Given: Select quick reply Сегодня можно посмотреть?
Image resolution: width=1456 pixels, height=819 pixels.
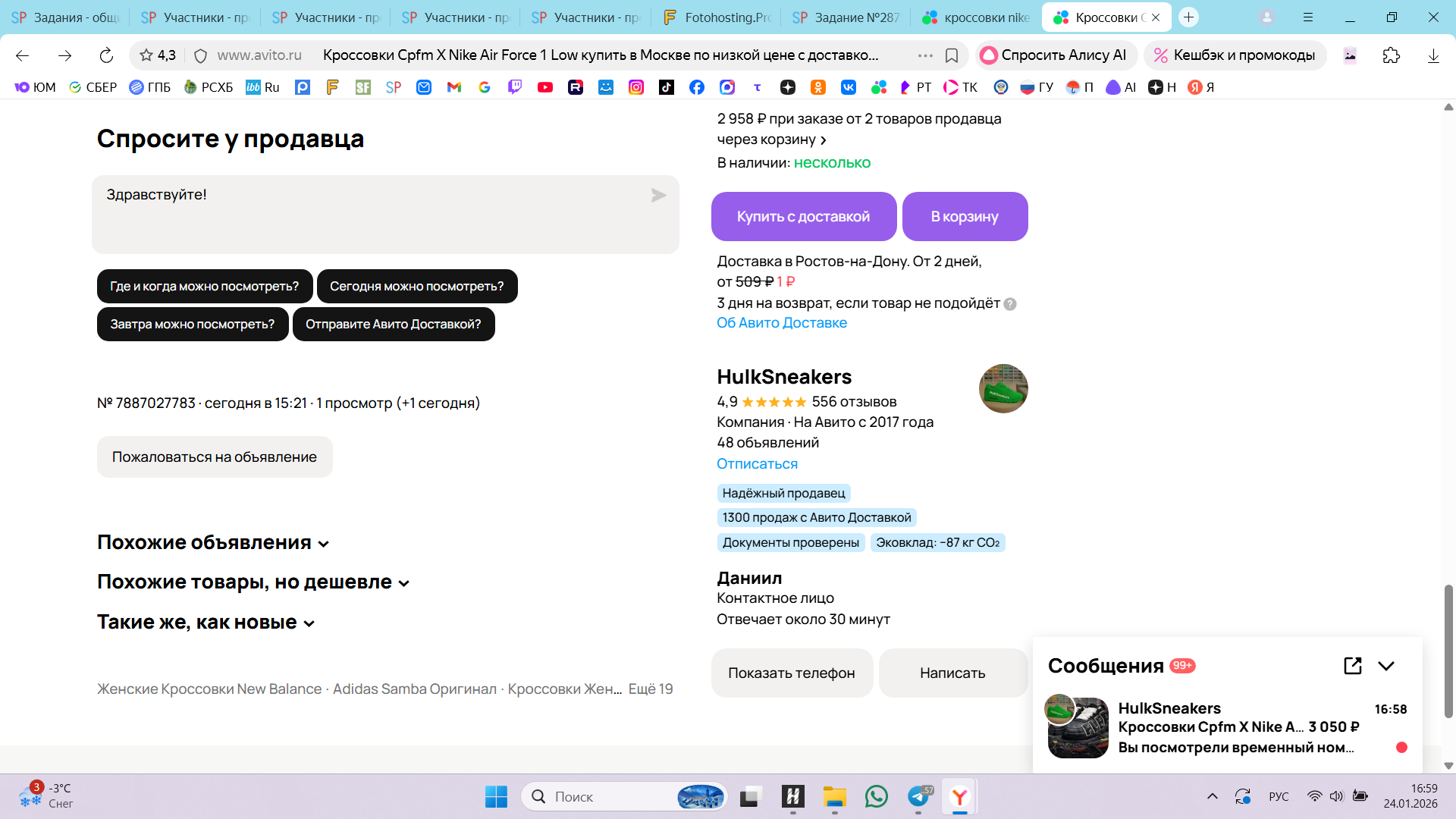Looking at the screenshot, I should [416, 287].
